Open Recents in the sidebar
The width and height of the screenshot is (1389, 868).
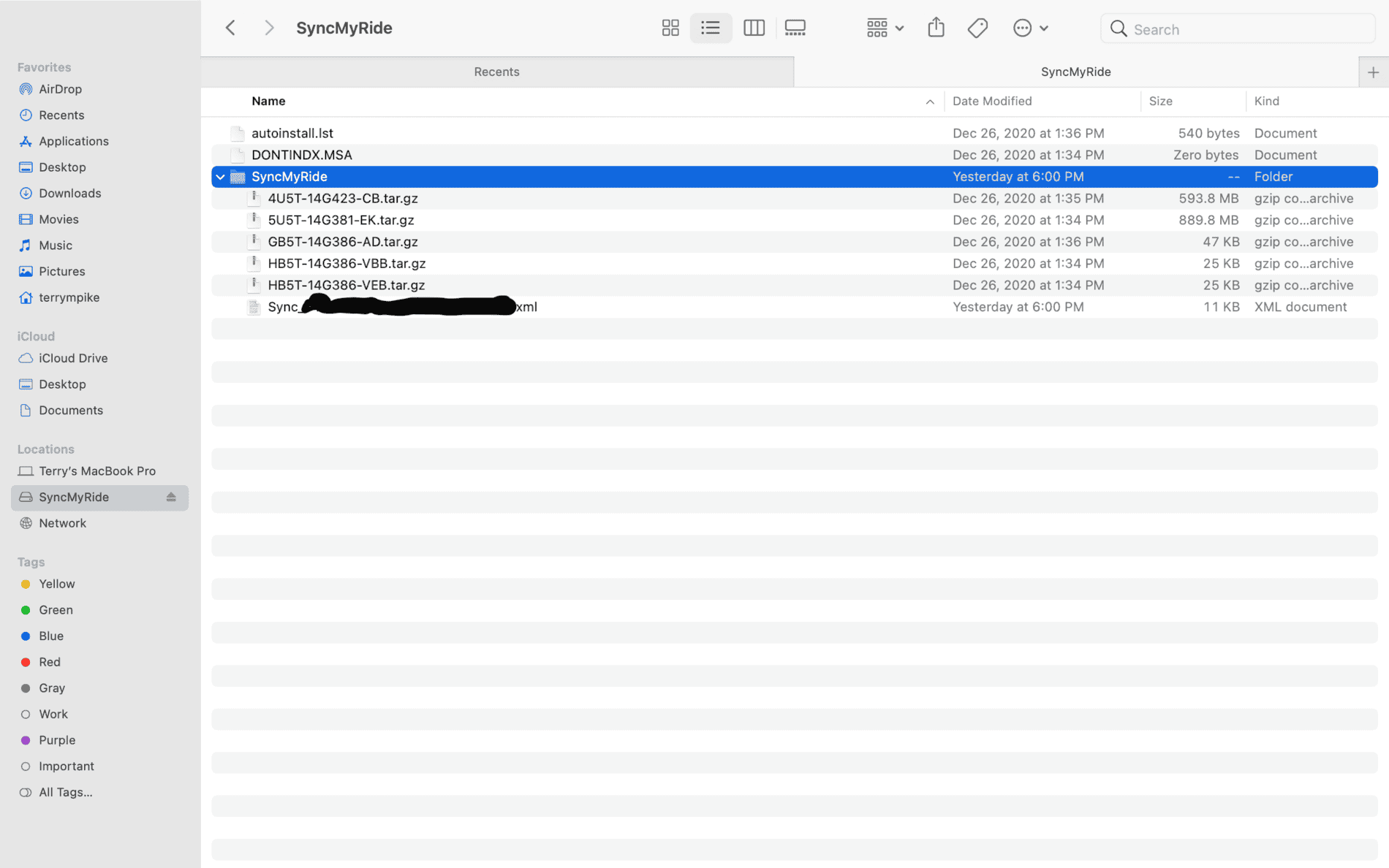click(x=61, y=115)
